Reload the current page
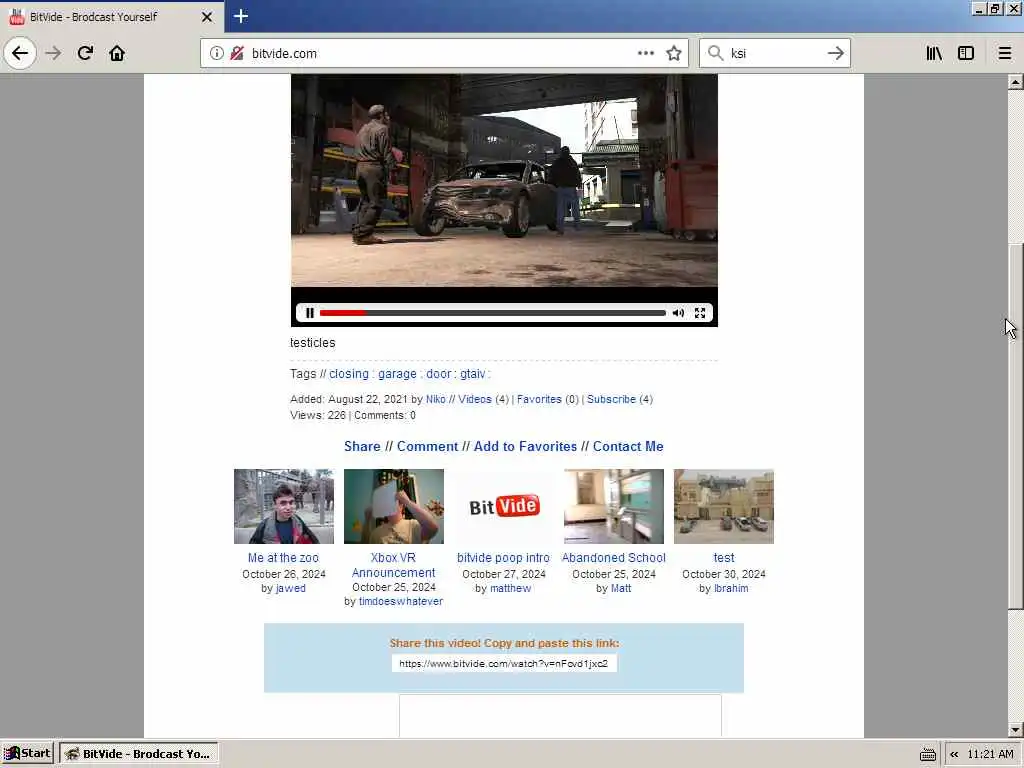The height and width of the screenshot is (768, 1024). [x=85, y=53]
